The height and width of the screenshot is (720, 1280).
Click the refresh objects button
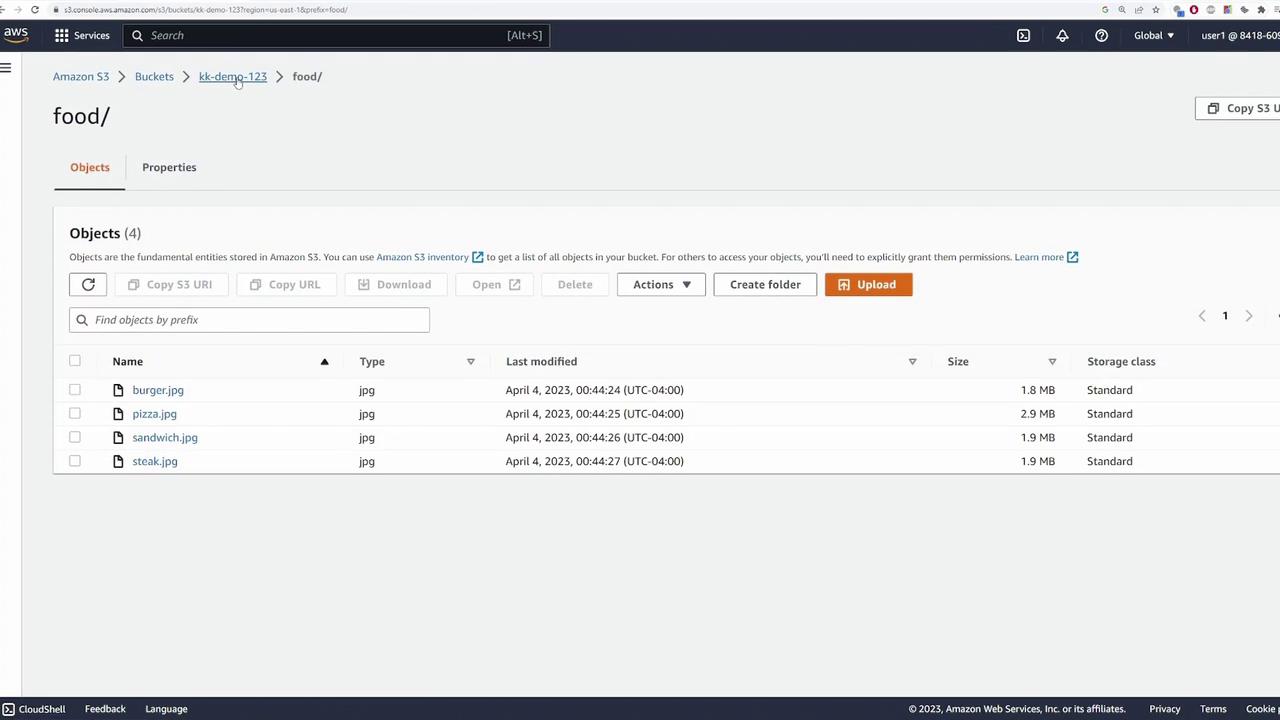[x=88, y=284]
